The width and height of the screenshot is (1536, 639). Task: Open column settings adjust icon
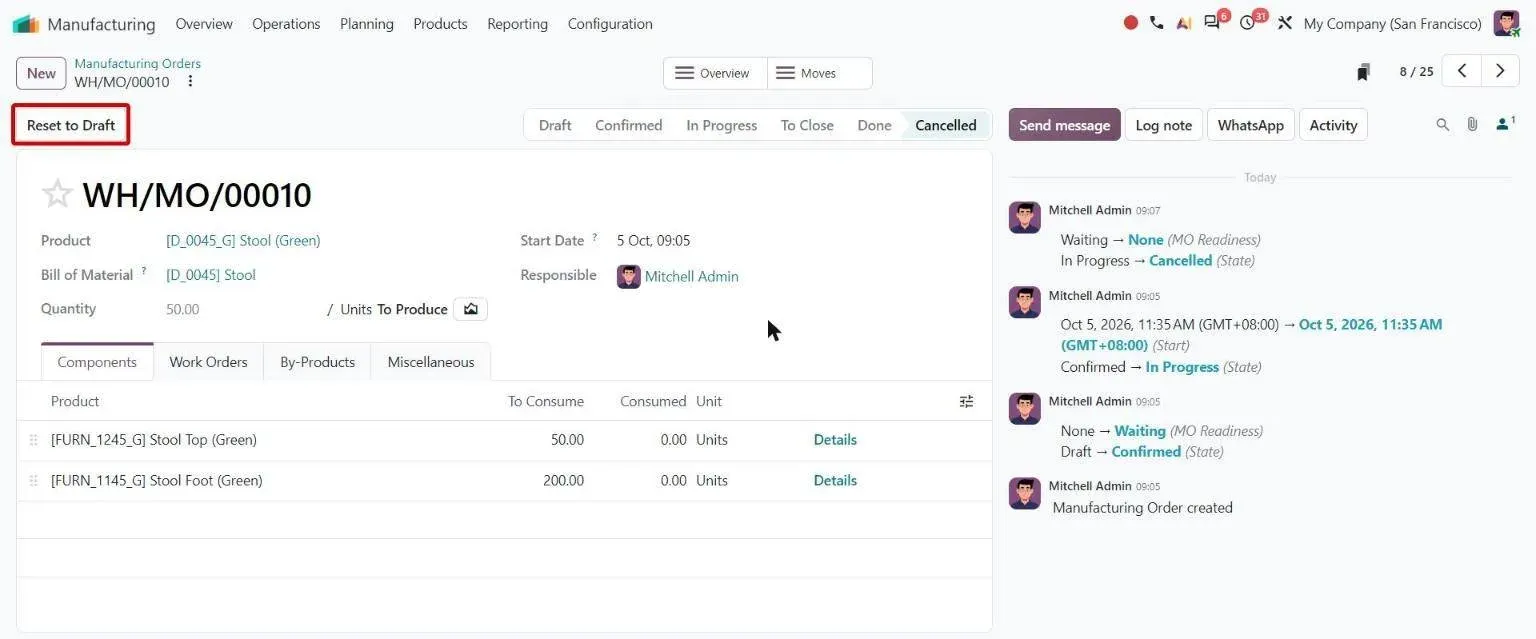(966, 401)
